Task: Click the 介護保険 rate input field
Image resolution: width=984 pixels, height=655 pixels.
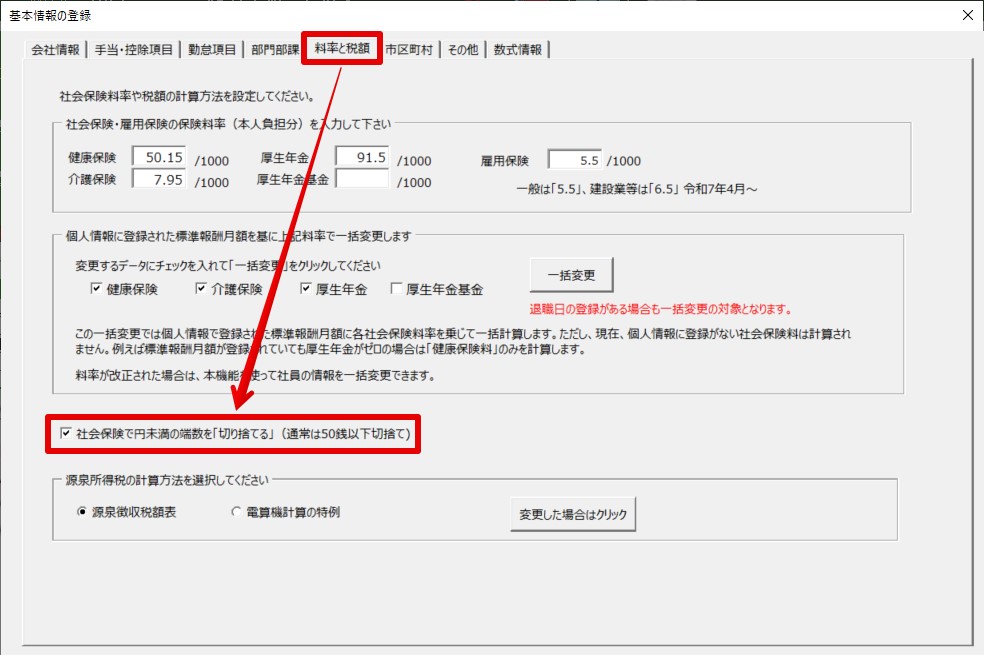Action: (159, 180)
